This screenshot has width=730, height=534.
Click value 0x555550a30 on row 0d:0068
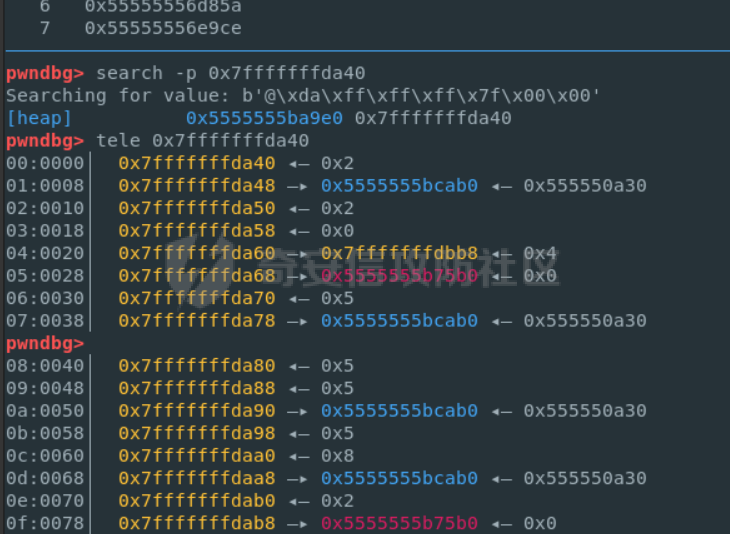[x=585, y=478]
